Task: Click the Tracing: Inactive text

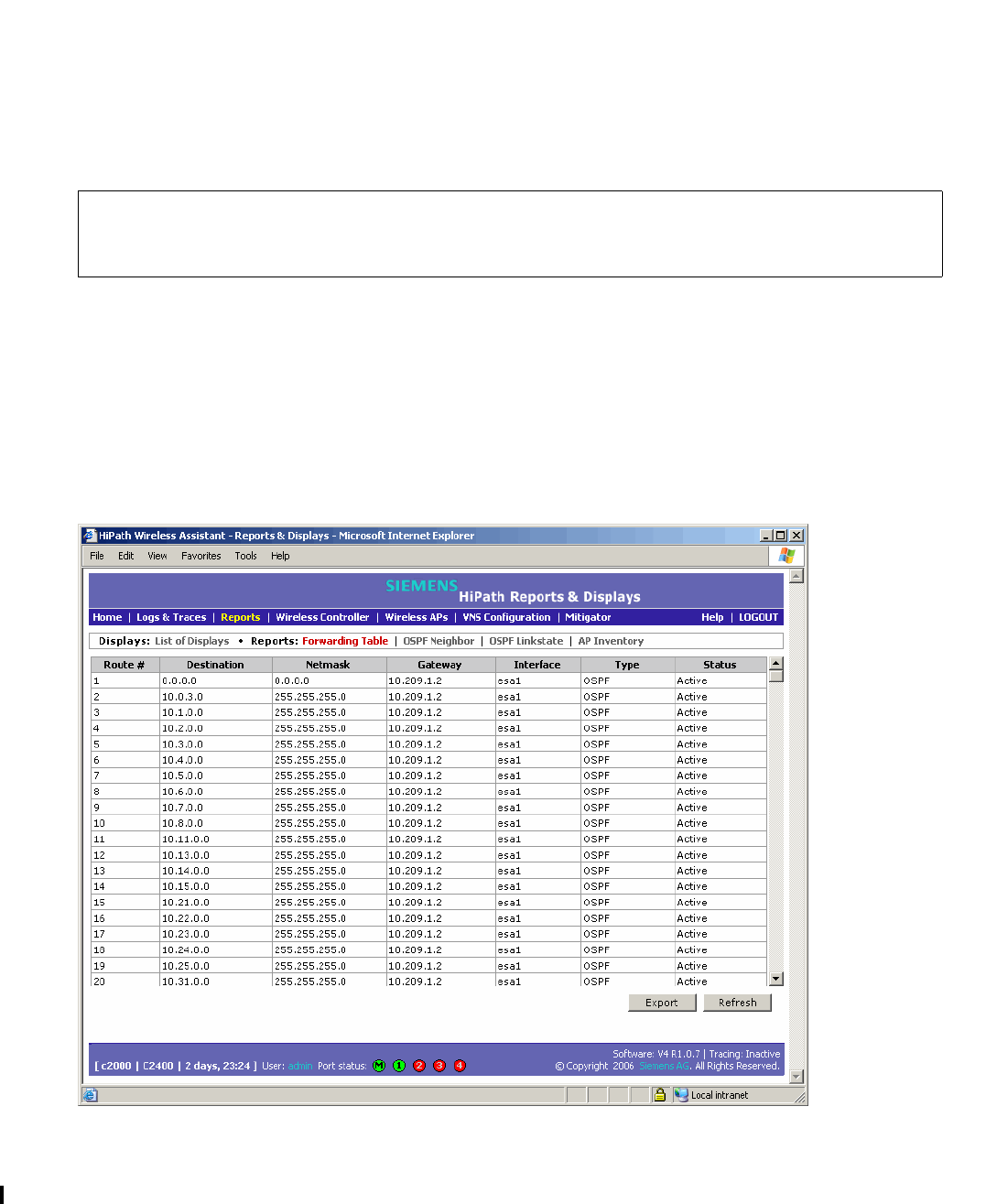Action: (744, 1054)
